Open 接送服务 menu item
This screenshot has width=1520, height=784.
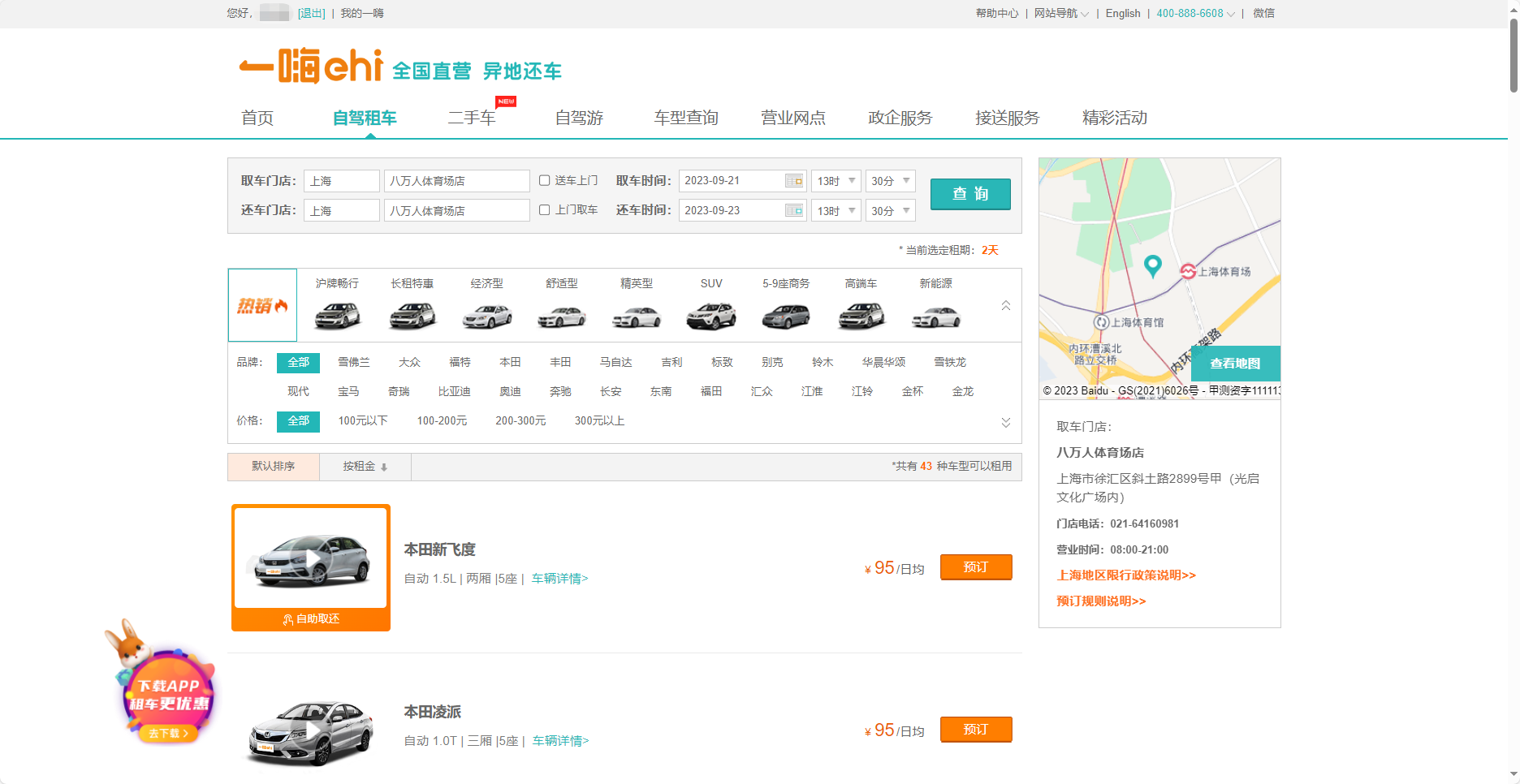point(1008,118)
